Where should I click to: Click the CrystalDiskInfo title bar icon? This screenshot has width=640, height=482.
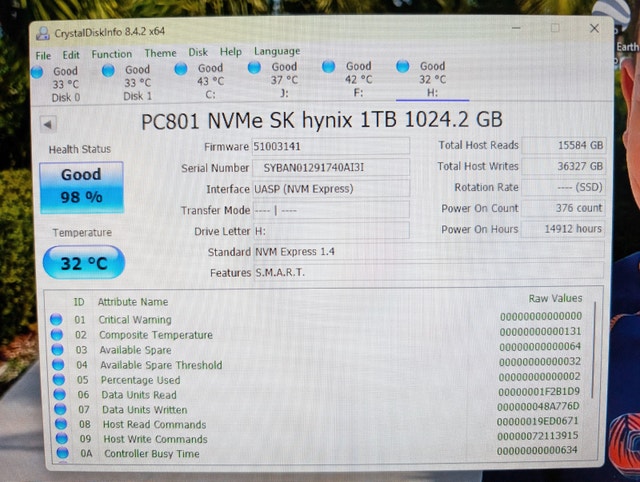click(x=43, y=33)
